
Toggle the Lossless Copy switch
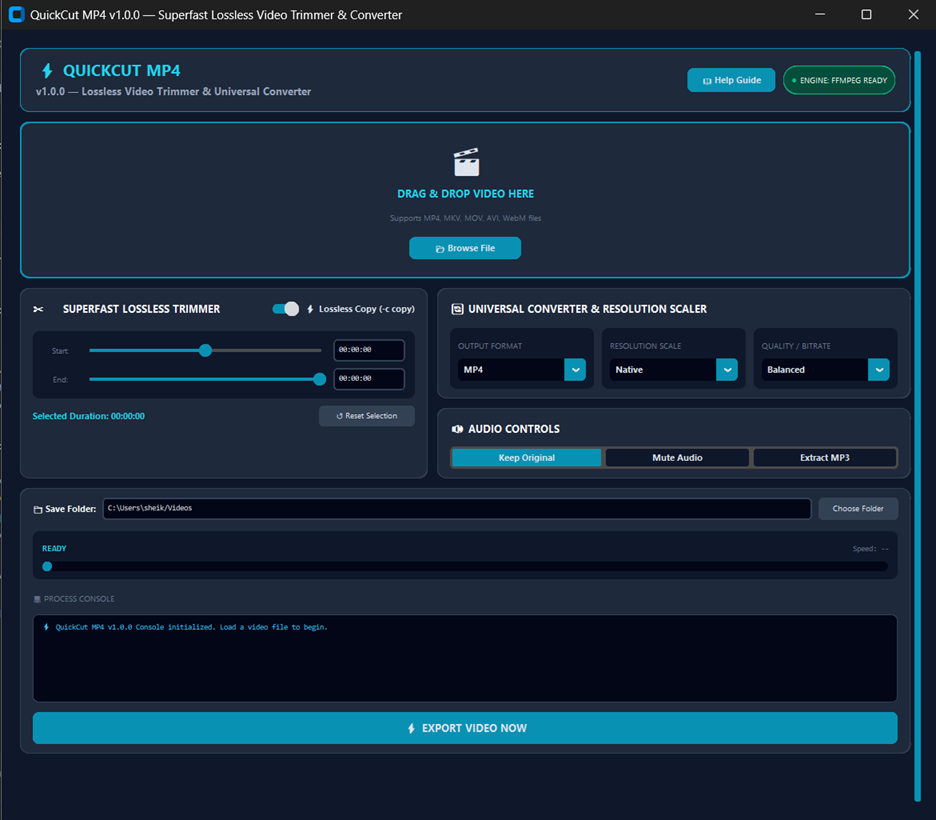[x=285, y=309]
